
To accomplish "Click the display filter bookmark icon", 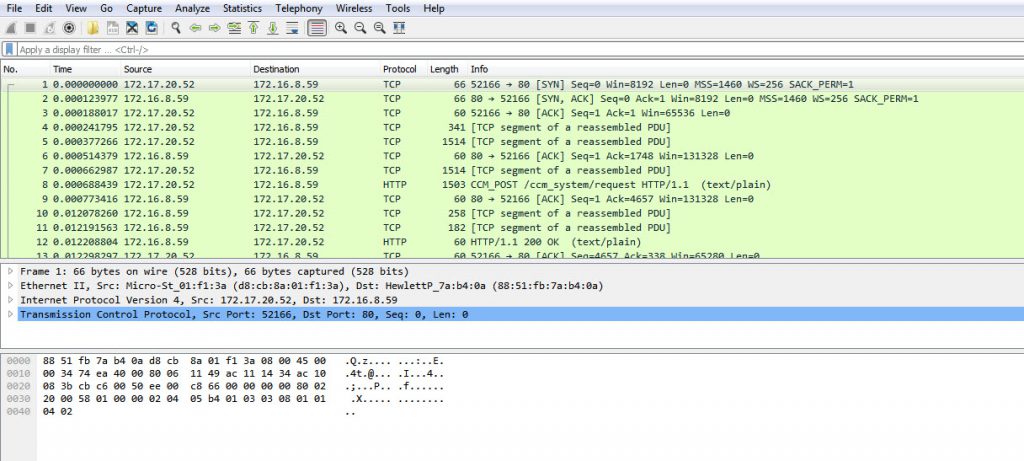I will [x=9, y=49].
